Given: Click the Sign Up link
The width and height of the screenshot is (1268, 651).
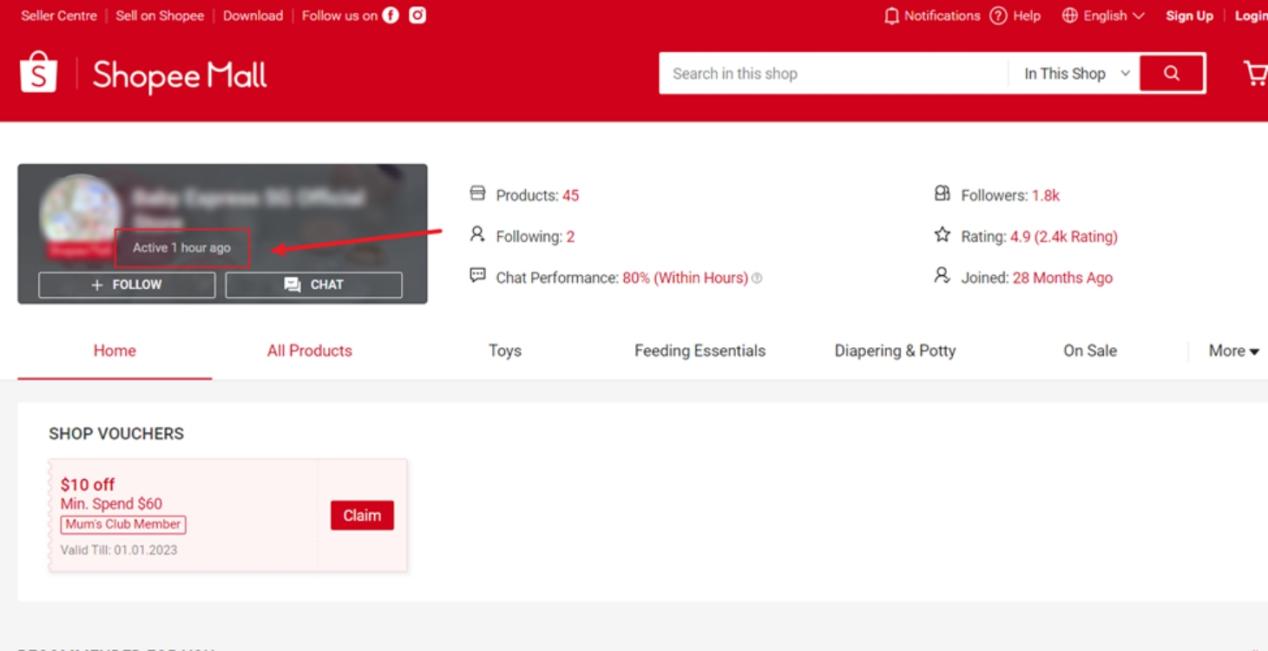Looking at the screenshot, I should 1189,16.
